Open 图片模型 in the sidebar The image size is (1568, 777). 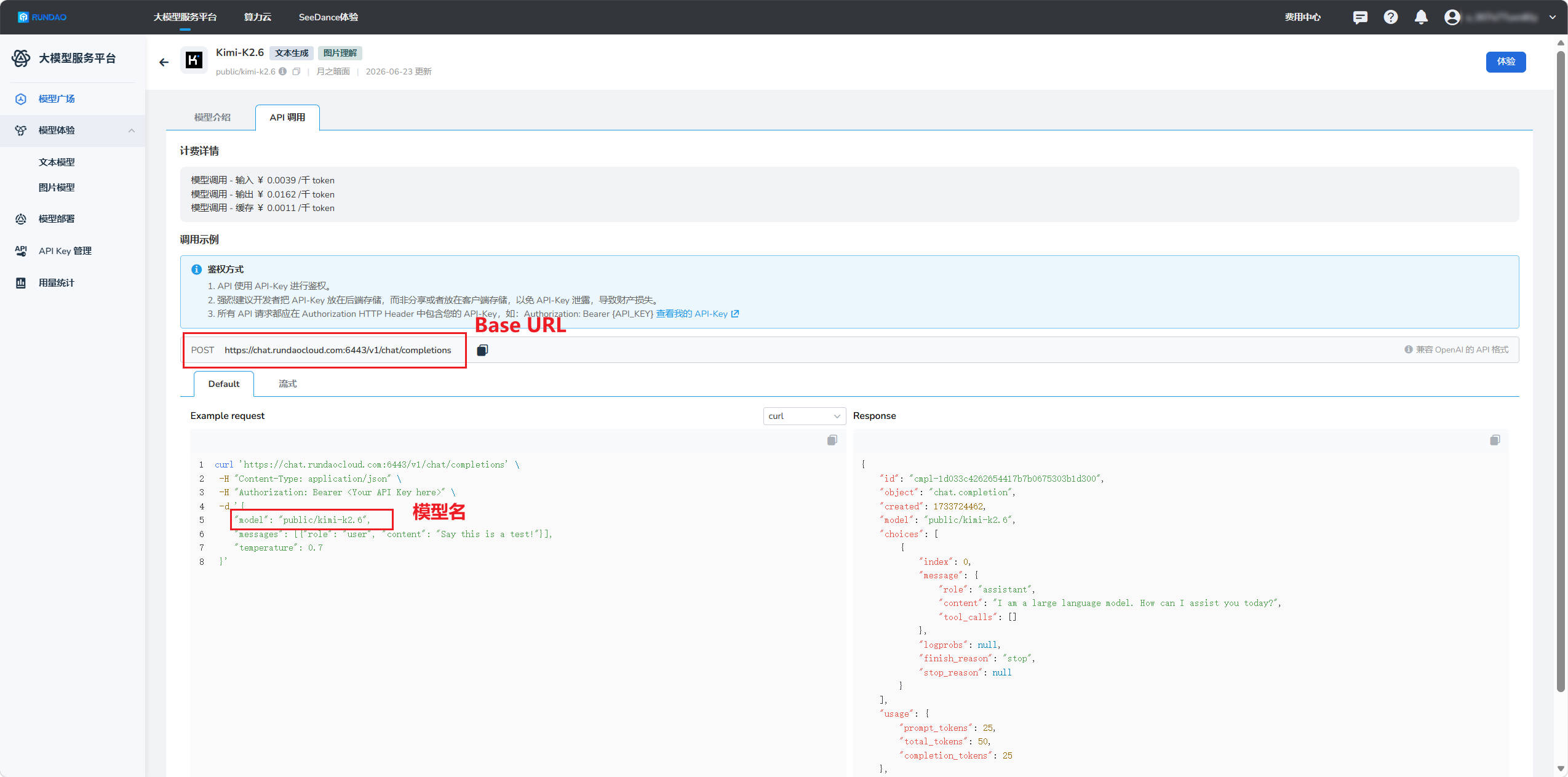coord(57,188)
